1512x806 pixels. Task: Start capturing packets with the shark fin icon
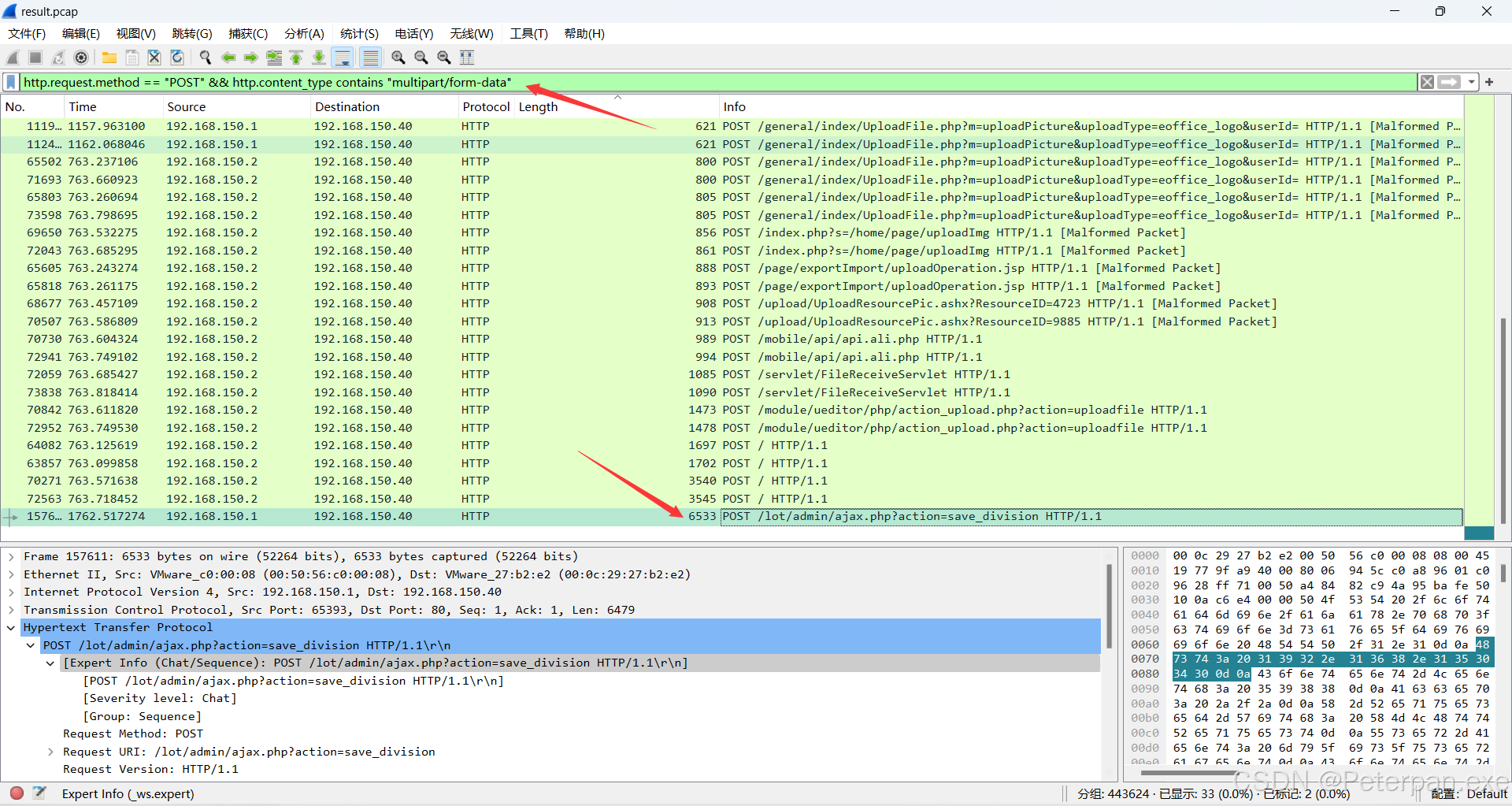(x=13, y=58)
